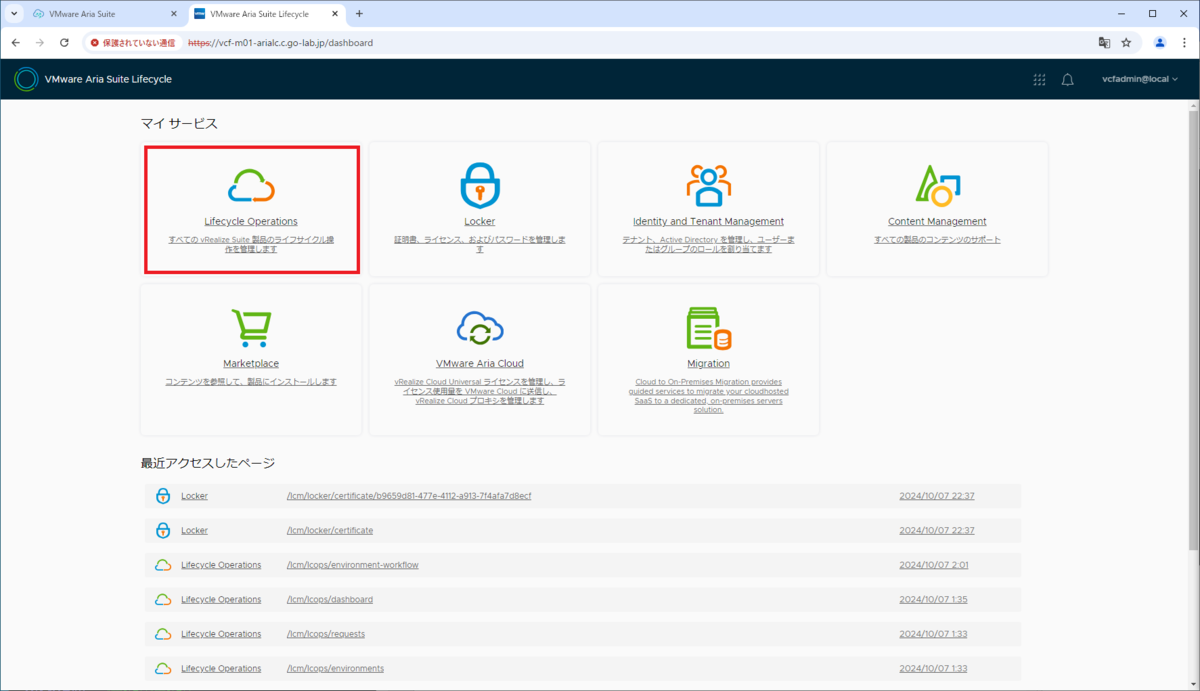Bookmark this page with star icon
Viewport: 1200px width, 691px height.
1126,43
